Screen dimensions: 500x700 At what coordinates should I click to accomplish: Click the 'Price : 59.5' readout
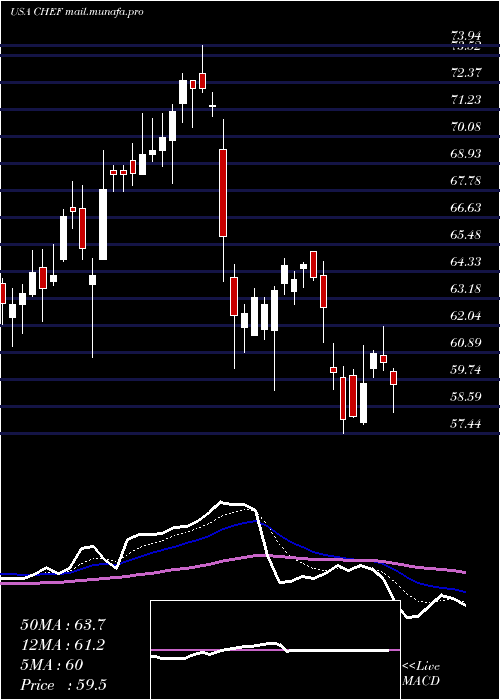click(63, 685)
